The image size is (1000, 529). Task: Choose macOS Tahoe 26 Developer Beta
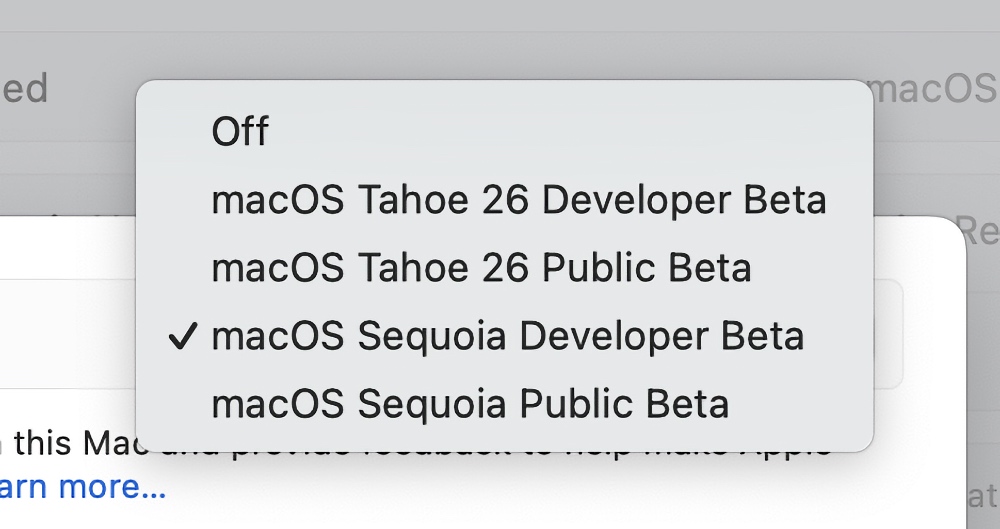click(518, 200)
